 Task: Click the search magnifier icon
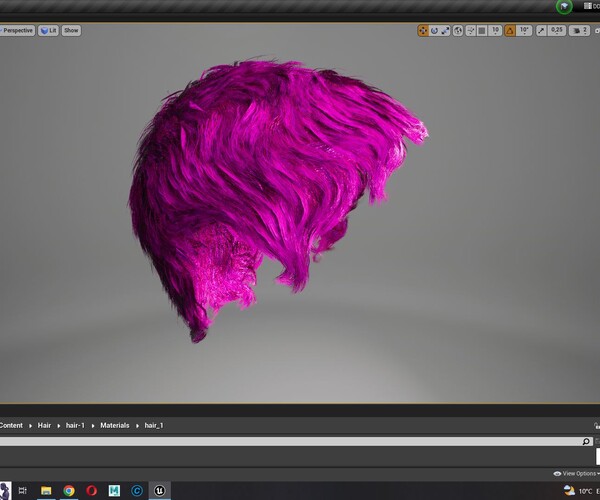586,441
